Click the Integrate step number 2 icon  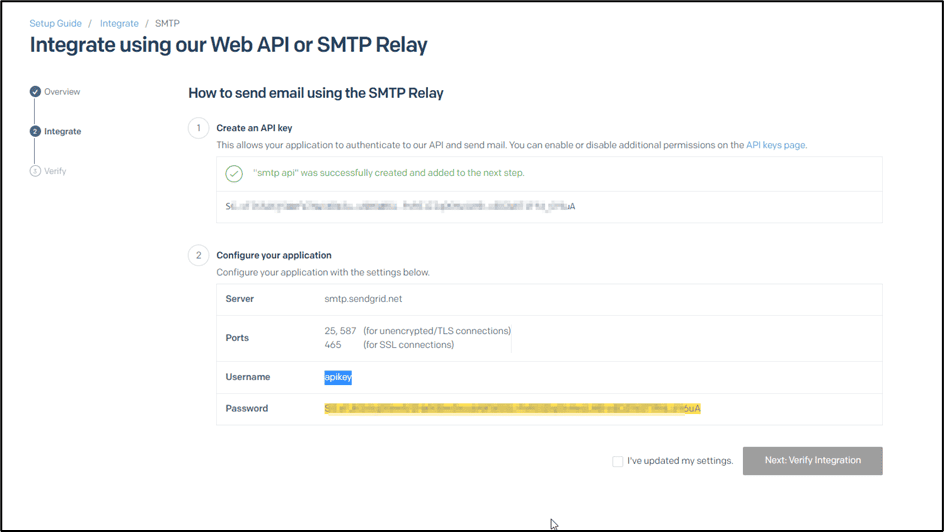click(x=35, y=131)
